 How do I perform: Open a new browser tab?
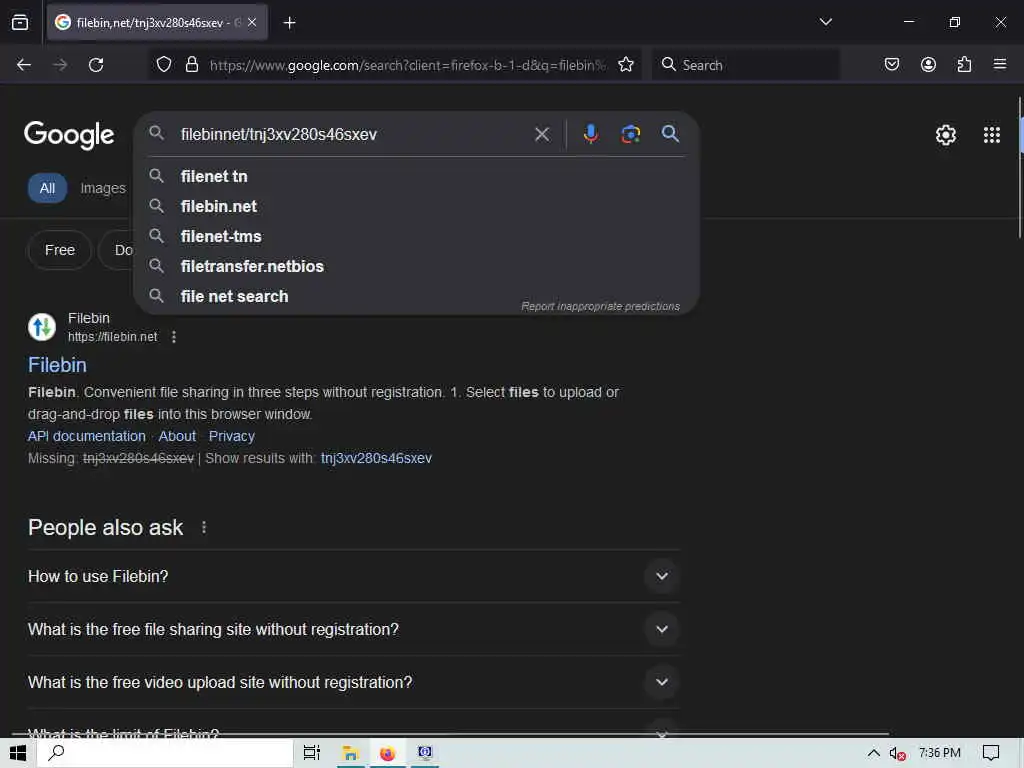289,23
